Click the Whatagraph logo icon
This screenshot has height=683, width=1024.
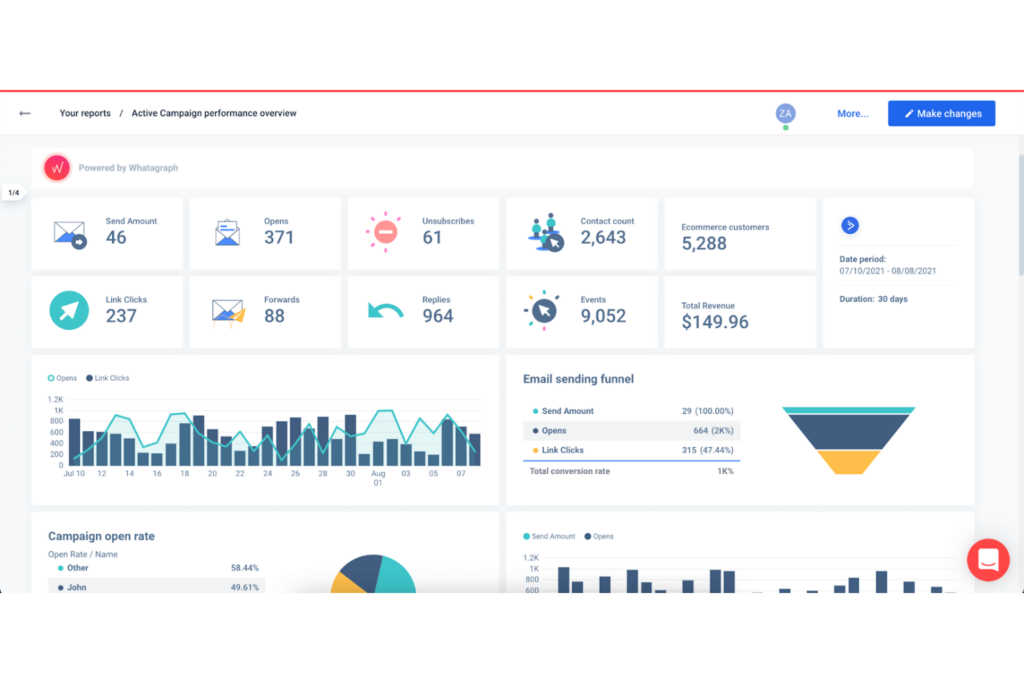coord(57,168)
